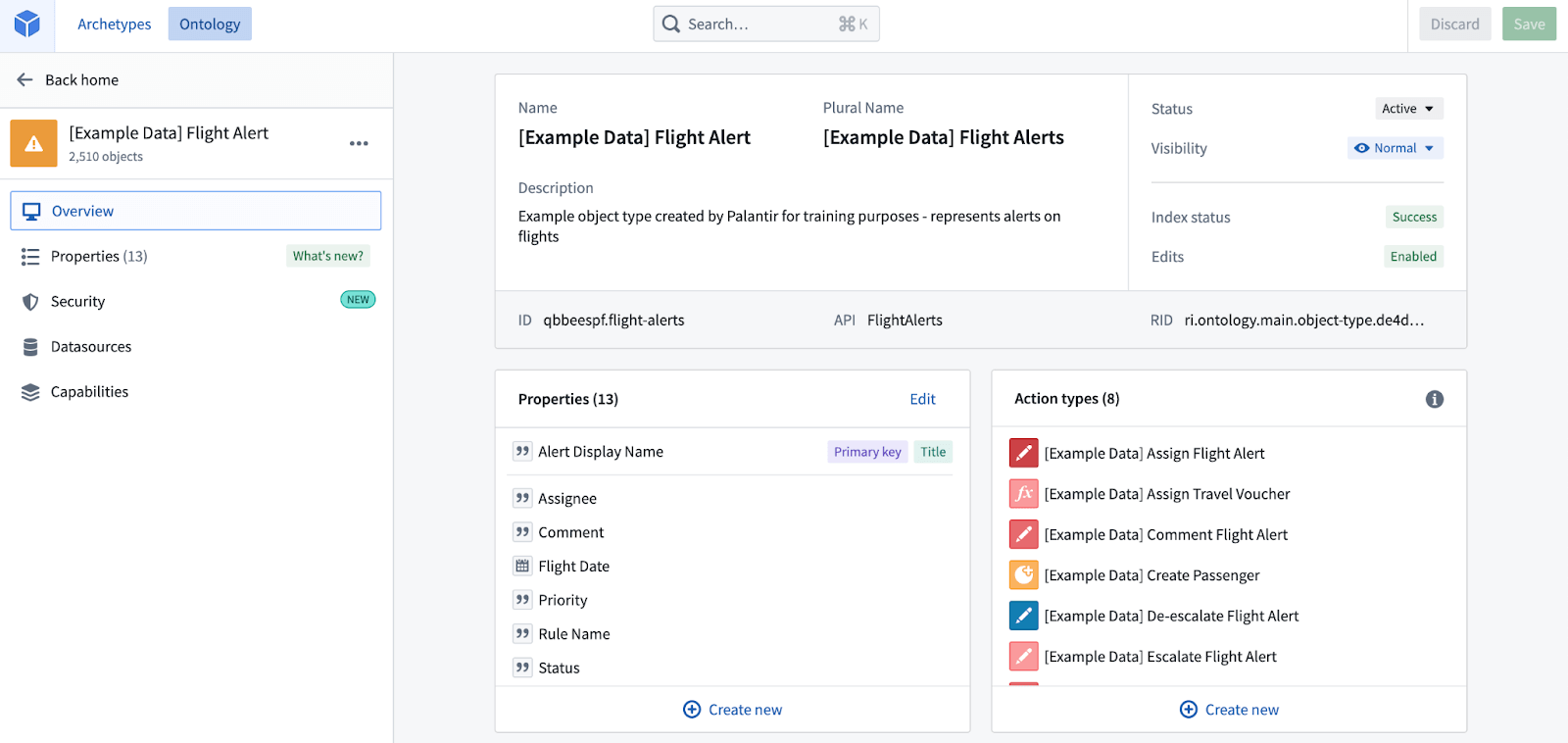Click the Title tag on Alert Display Name
The width and height of the screenshot is (1568, 743).
[933, 452]
